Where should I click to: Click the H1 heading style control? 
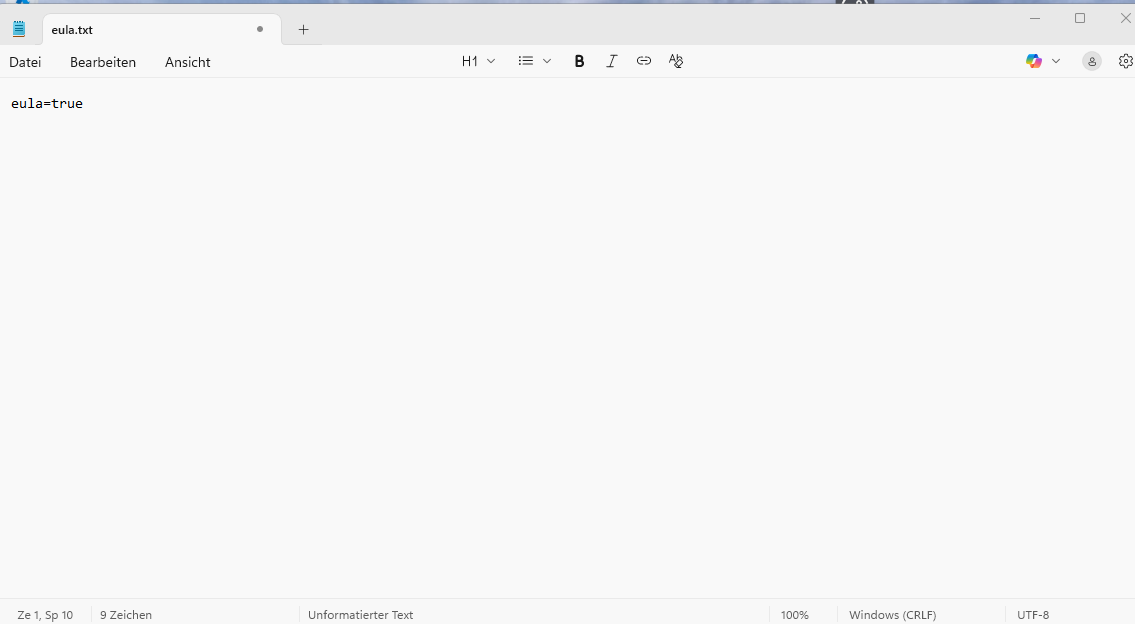point(468,61)
